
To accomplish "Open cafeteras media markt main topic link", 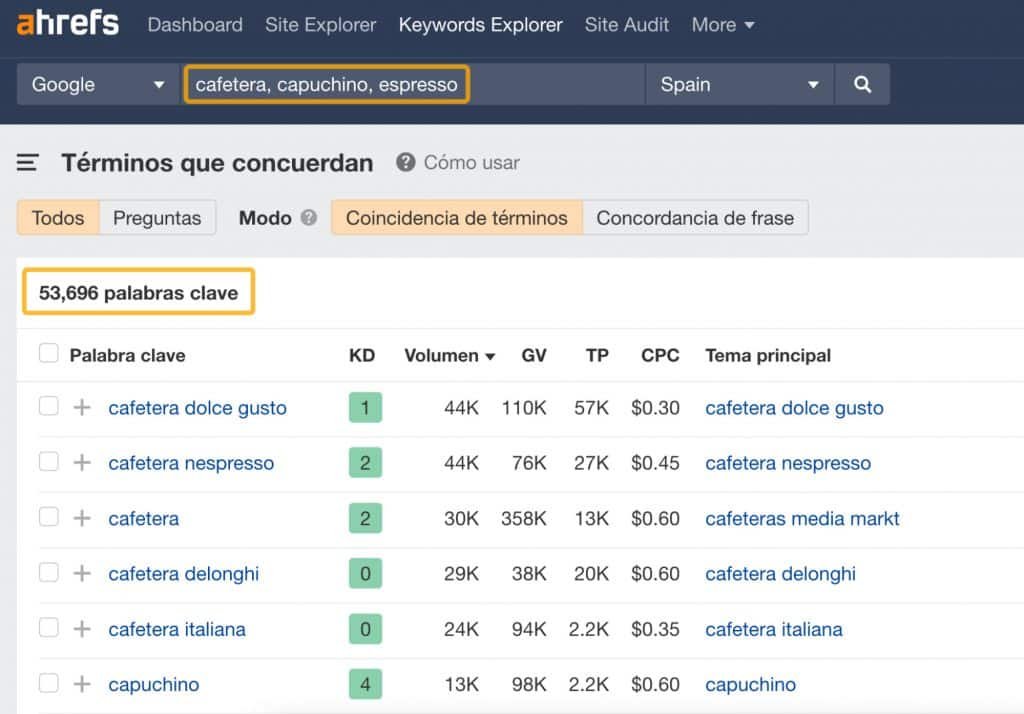I will click(x=802, y=519).
